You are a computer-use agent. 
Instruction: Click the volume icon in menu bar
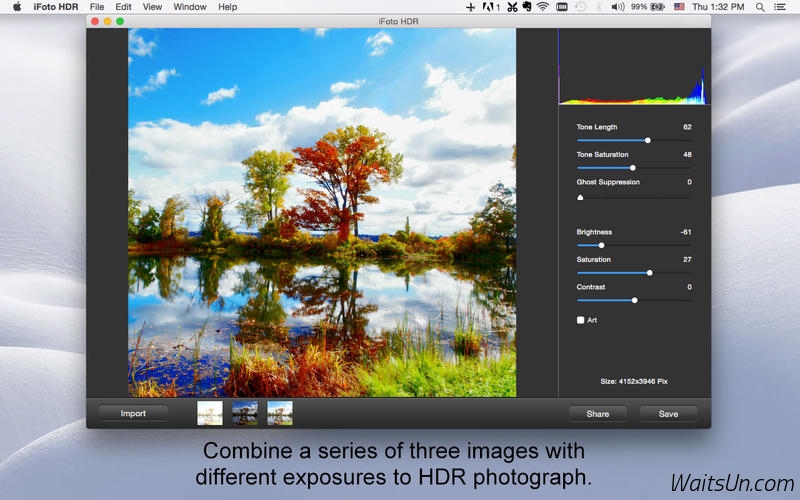(618, 7)
